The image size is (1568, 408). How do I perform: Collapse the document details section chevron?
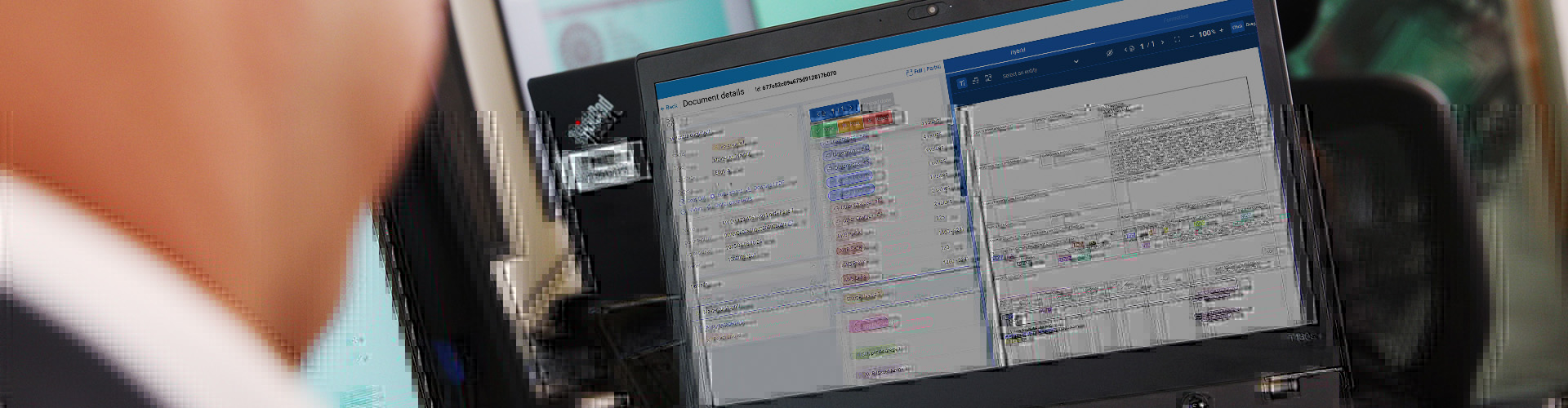tap(791, 115)
